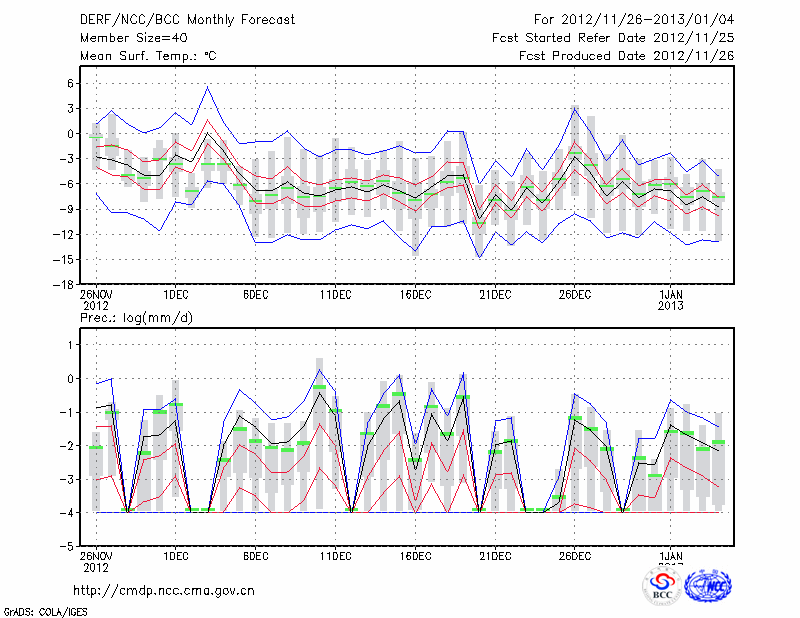Image resolution: width=800 pixels, height=618 pixels.
Task: Click the BCC logo
Action: [662, 587]
